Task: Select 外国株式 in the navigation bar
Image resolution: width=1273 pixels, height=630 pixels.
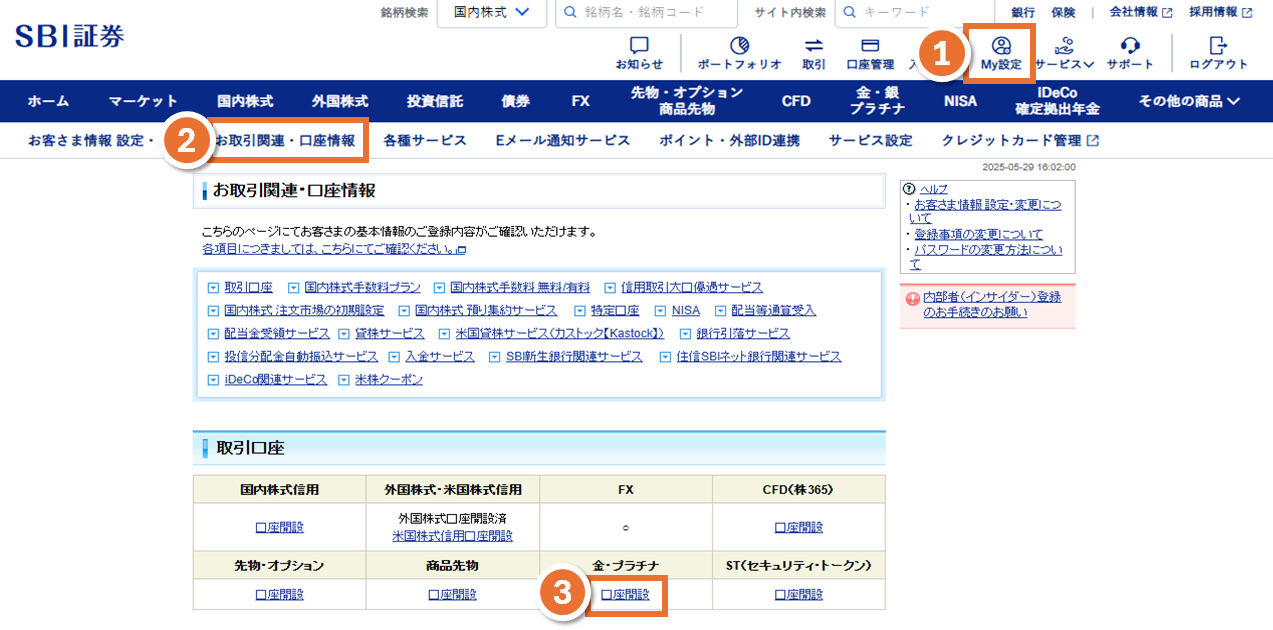Action: (x=340, y=101)
